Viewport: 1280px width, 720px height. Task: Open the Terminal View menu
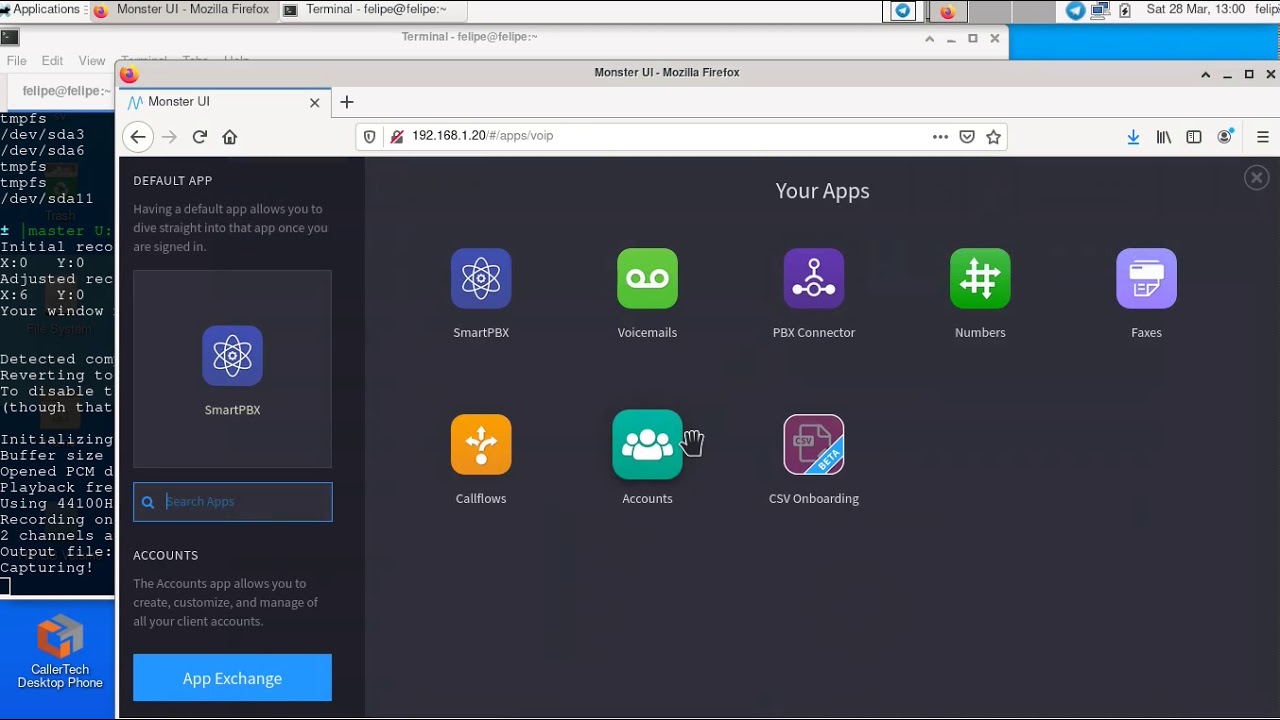coord(91,61)
